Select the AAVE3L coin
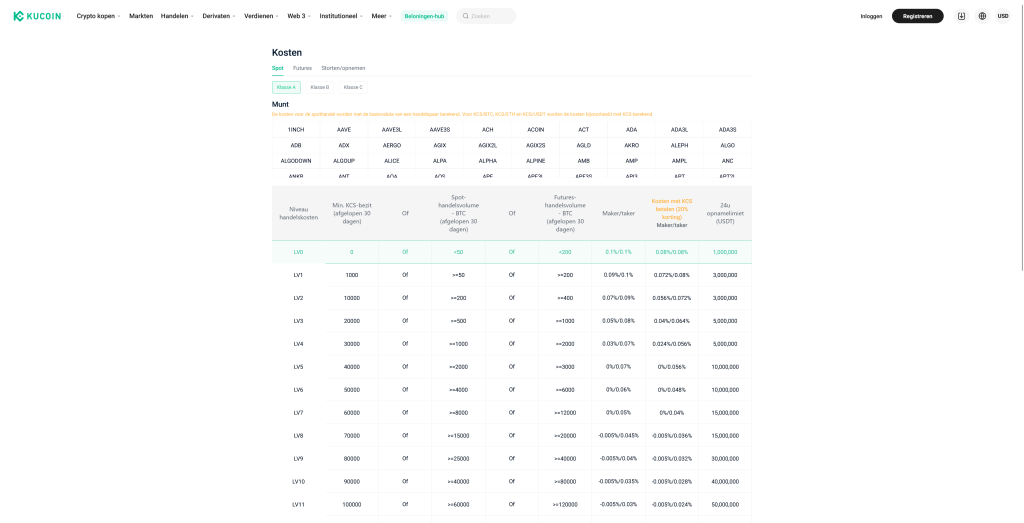This screenshot has height=523, width=1024. point(392,129)
